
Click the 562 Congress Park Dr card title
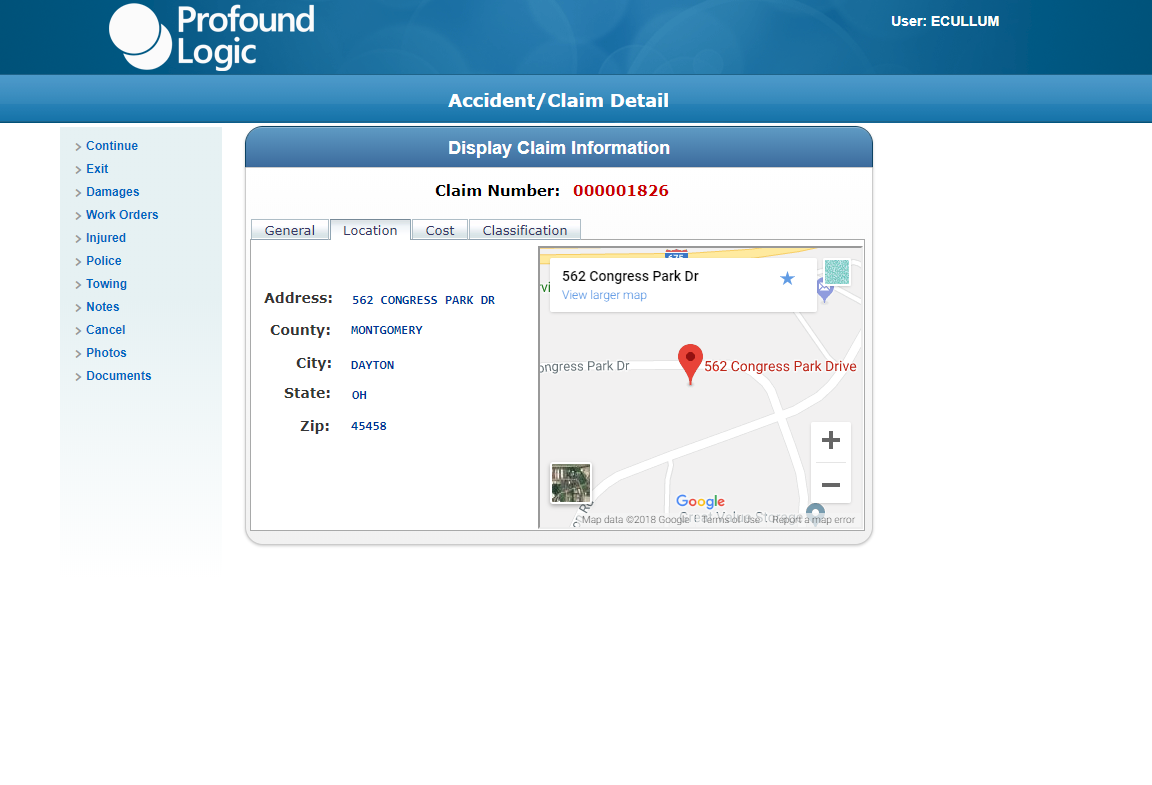(630, 276)
